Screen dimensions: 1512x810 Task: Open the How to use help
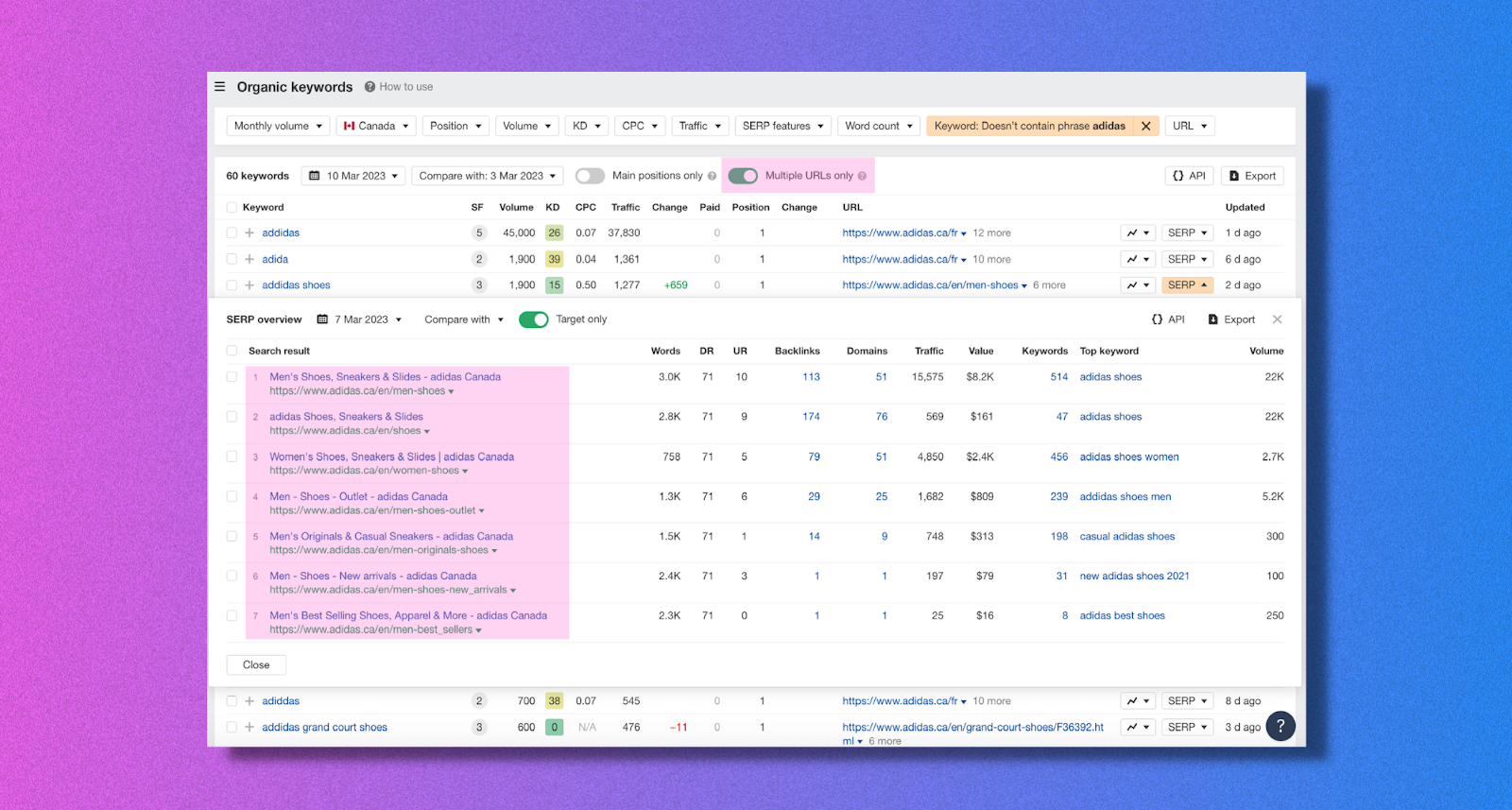click(399, 87)
